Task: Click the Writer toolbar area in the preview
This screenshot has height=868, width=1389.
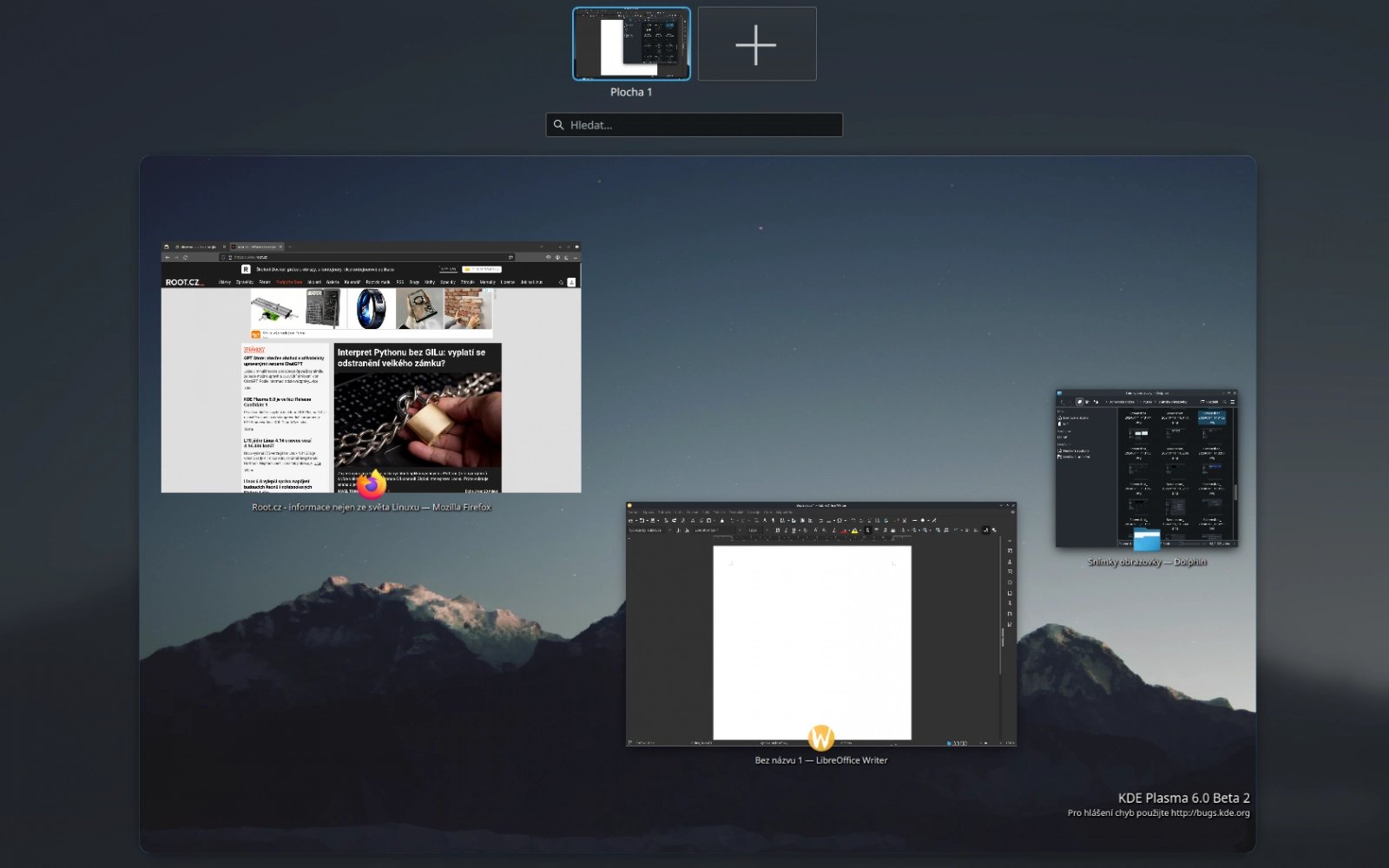Action: 812,525
